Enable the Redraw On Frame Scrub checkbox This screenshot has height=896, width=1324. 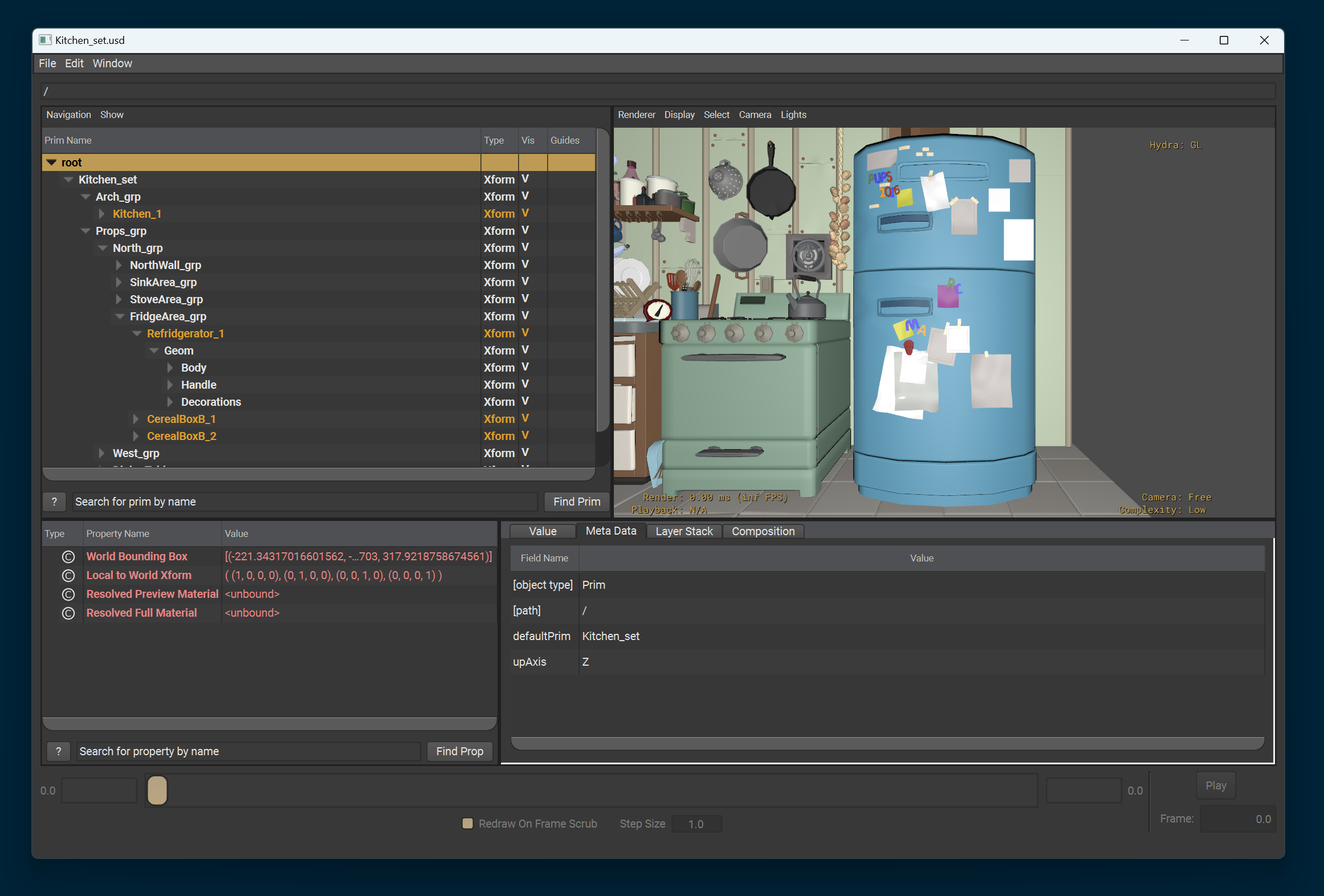pos(467,823)
